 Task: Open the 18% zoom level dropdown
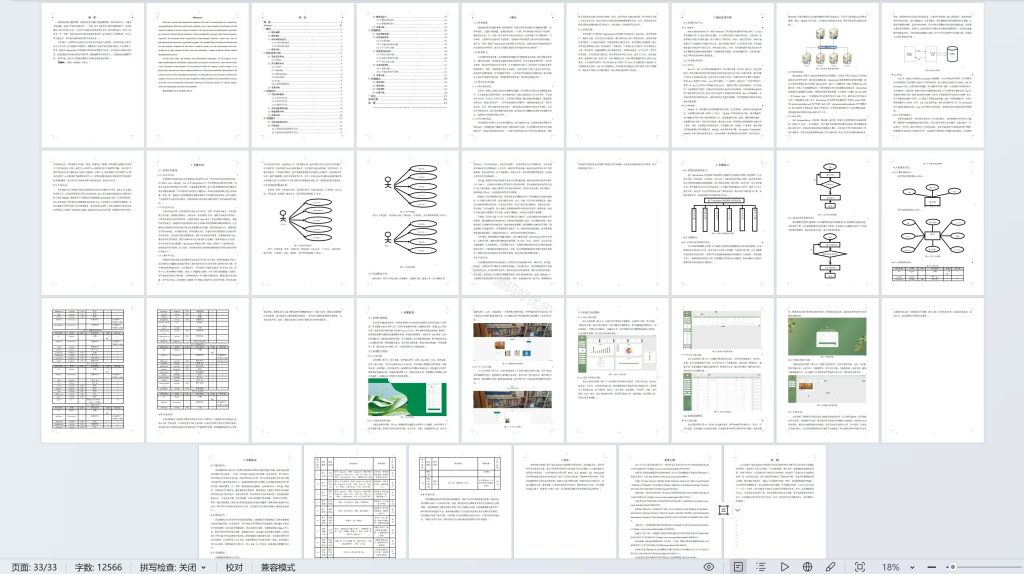[912, 567]
